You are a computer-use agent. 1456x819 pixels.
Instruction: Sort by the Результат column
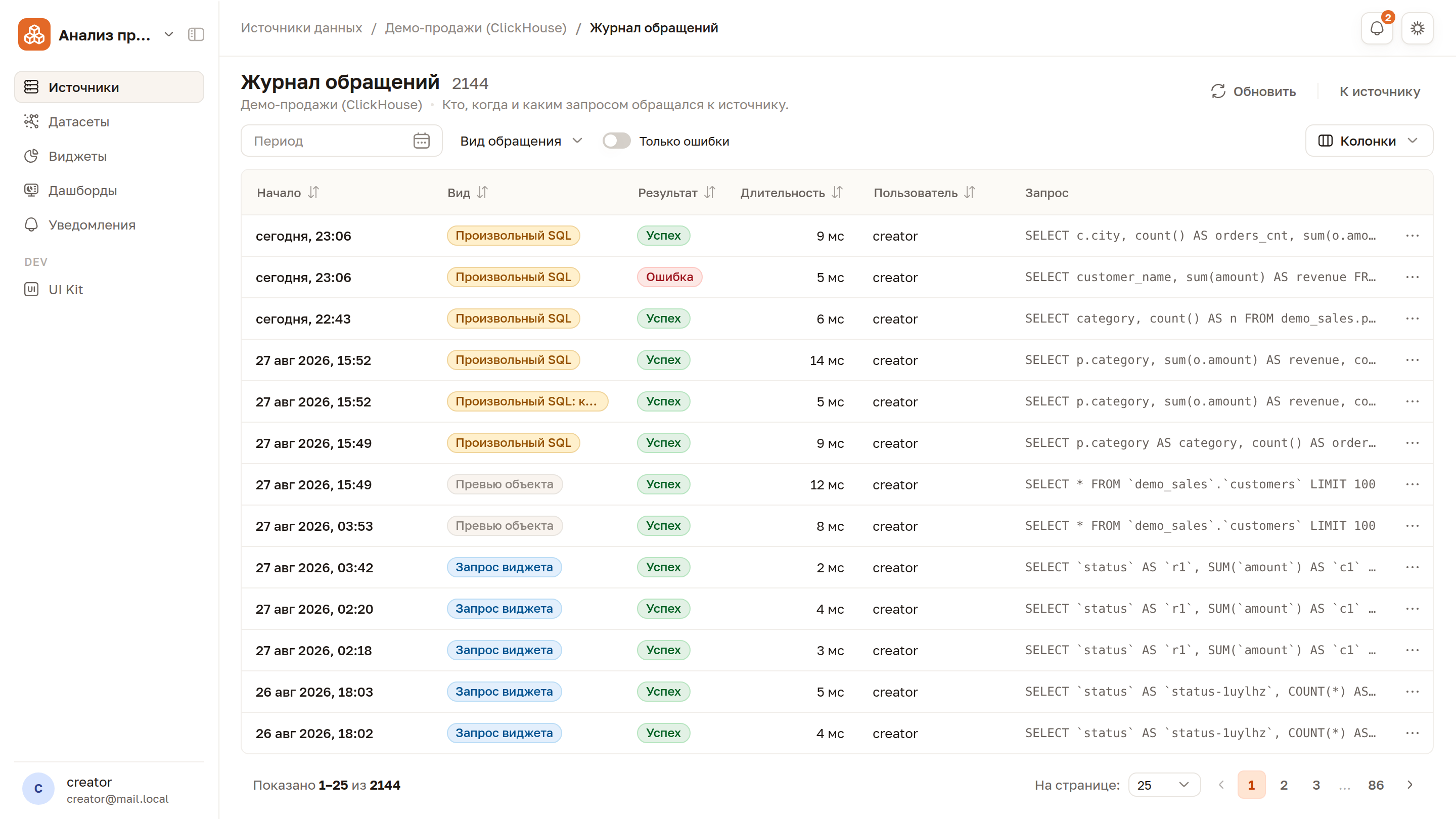(709, 193)
